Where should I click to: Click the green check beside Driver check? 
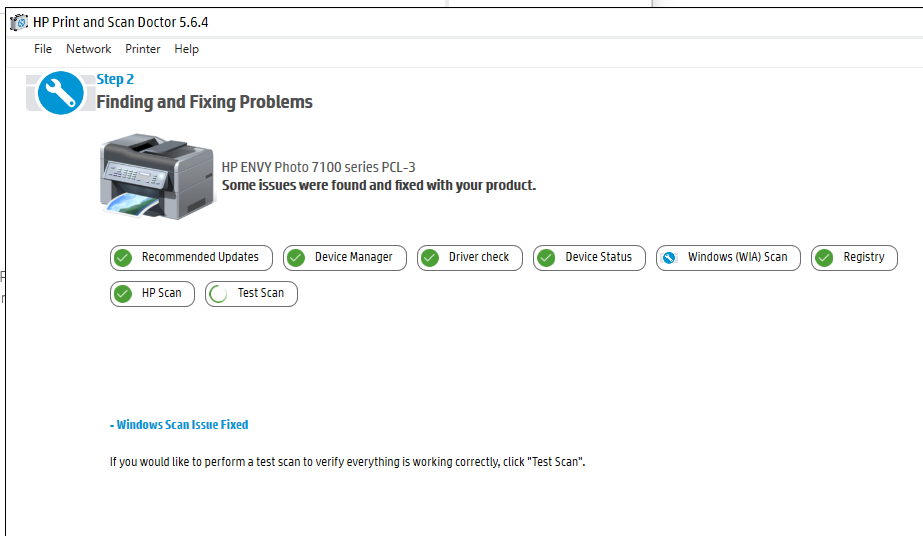tap(430, 258)
